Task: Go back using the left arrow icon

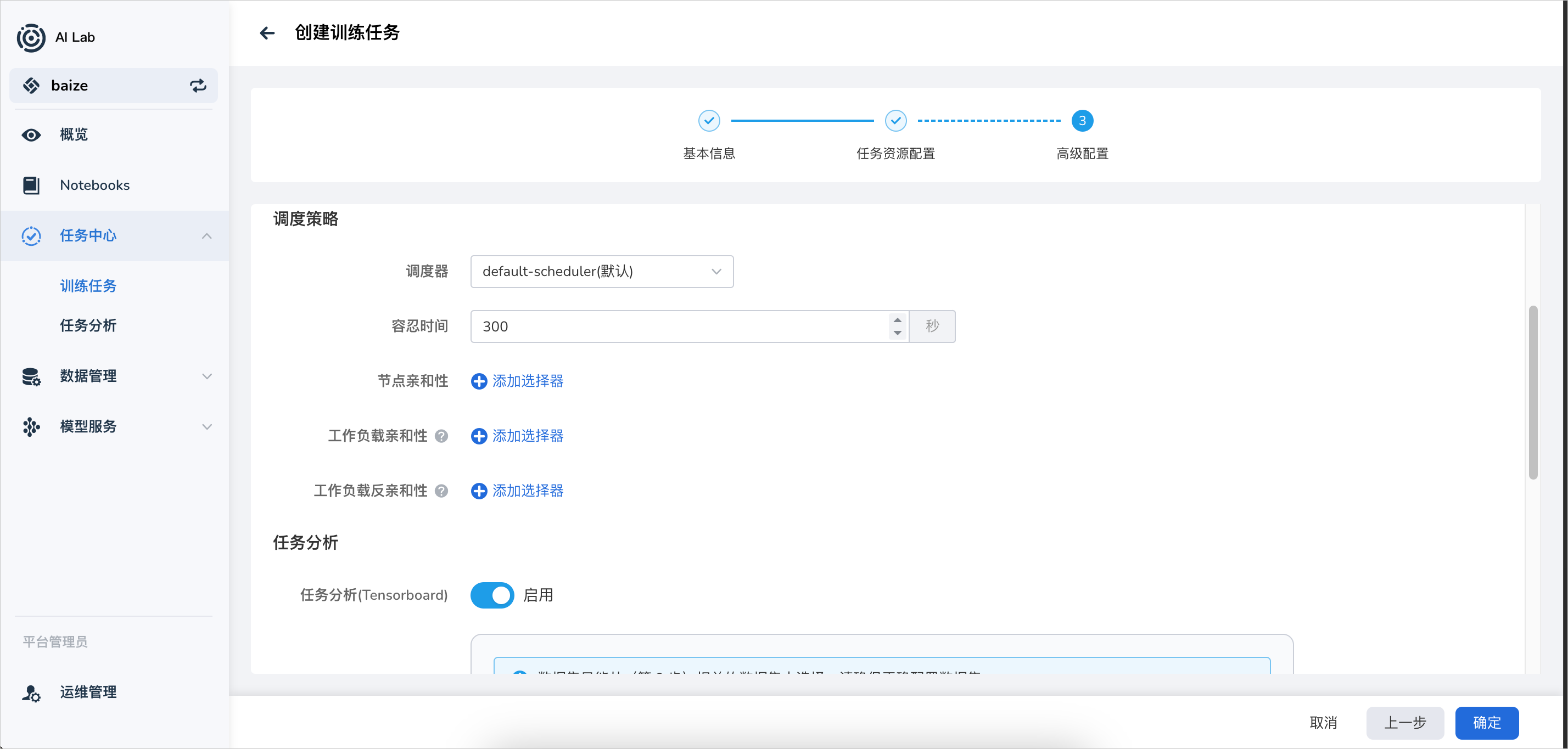Action: click(x=267, y=33)
